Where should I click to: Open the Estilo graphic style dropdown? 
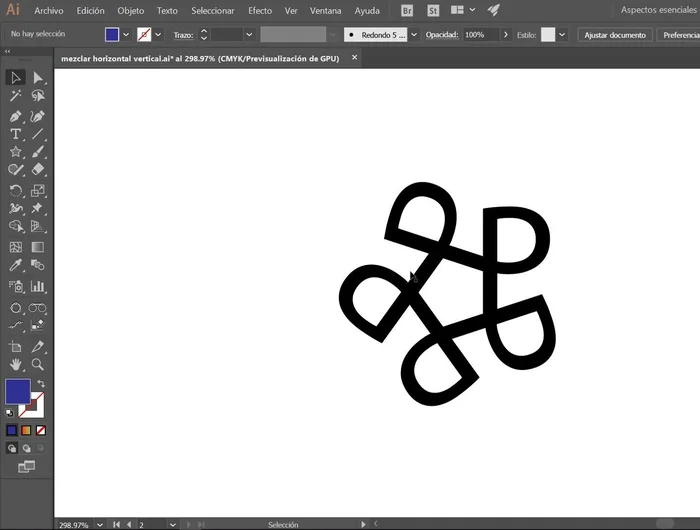point(562,35)
